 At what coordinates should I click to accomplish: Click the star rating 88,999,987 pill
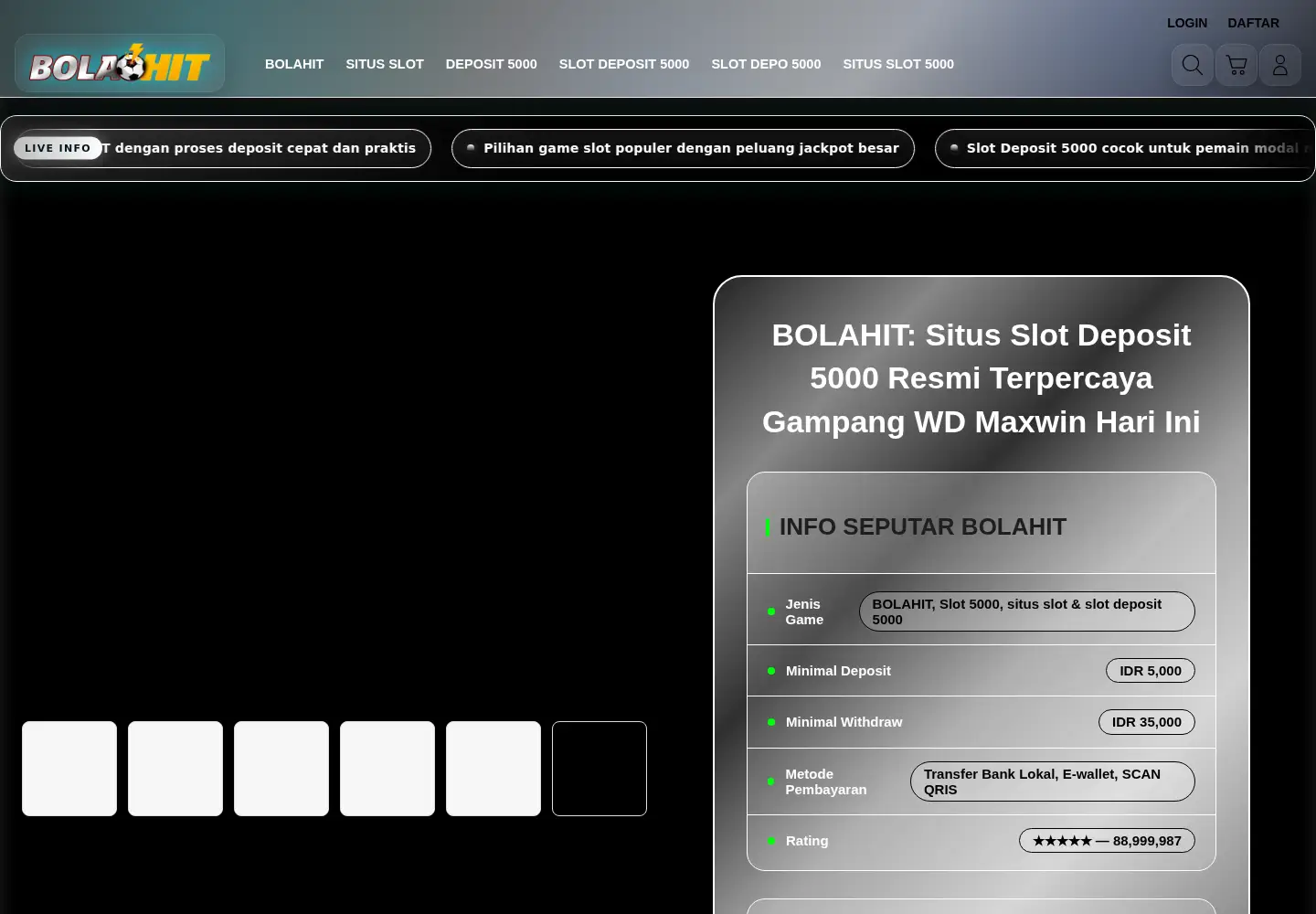(1108, 841)
